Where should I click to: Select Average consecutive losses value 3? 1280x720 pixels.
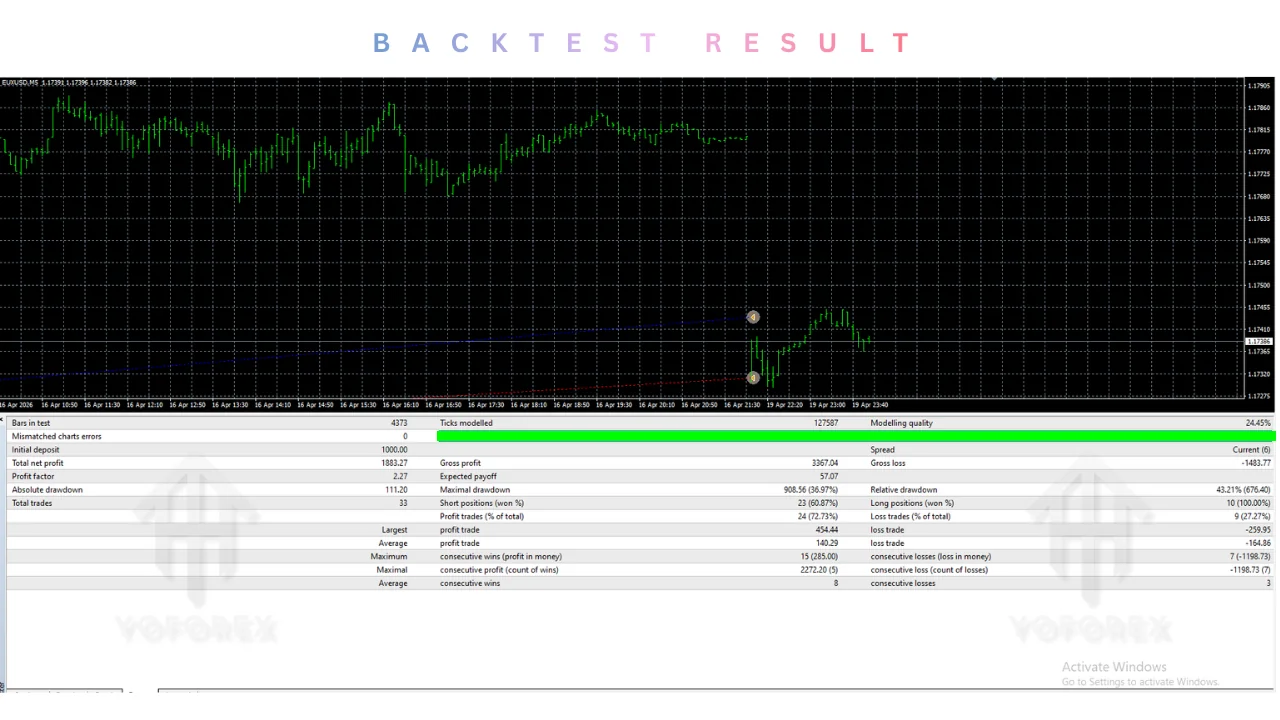coord(1268,583)
